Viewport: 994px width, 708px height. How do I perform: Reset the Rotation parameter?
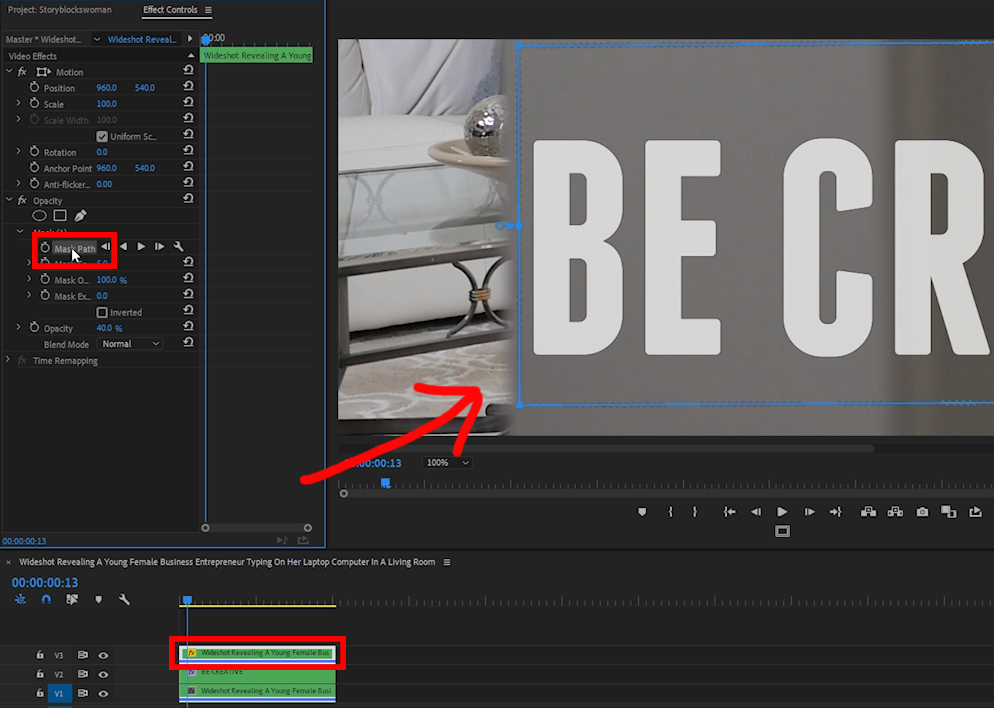tap(188, 151)
